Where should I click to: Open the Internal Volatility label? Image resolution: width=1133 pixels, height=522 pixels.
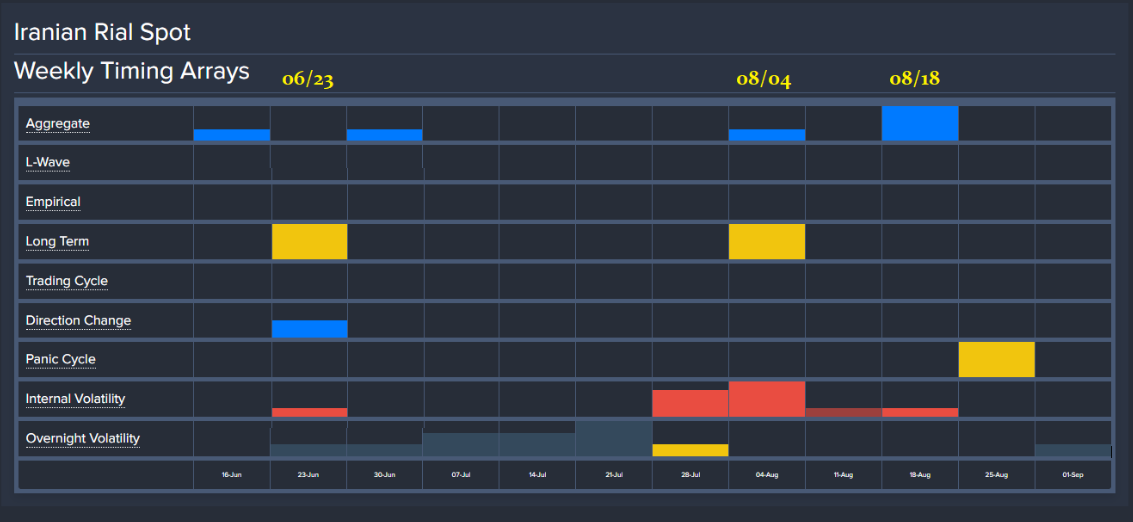pyautogui.click(x=75, y=399)
